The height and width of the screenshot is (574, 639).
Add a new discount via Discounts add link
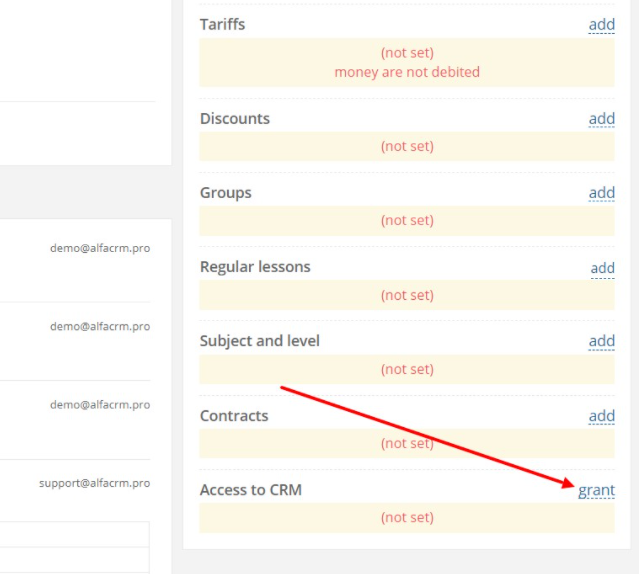[x=602, y=119]
